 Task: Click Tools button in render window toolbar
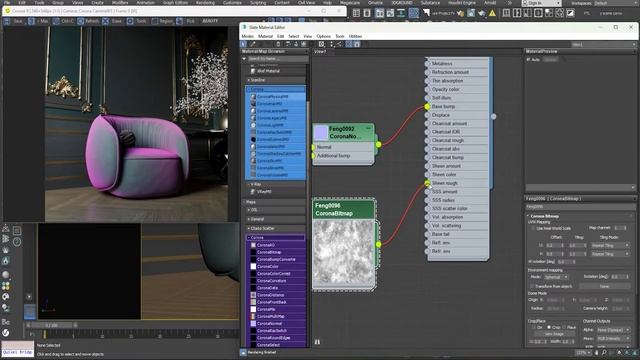tap(137, 21)
